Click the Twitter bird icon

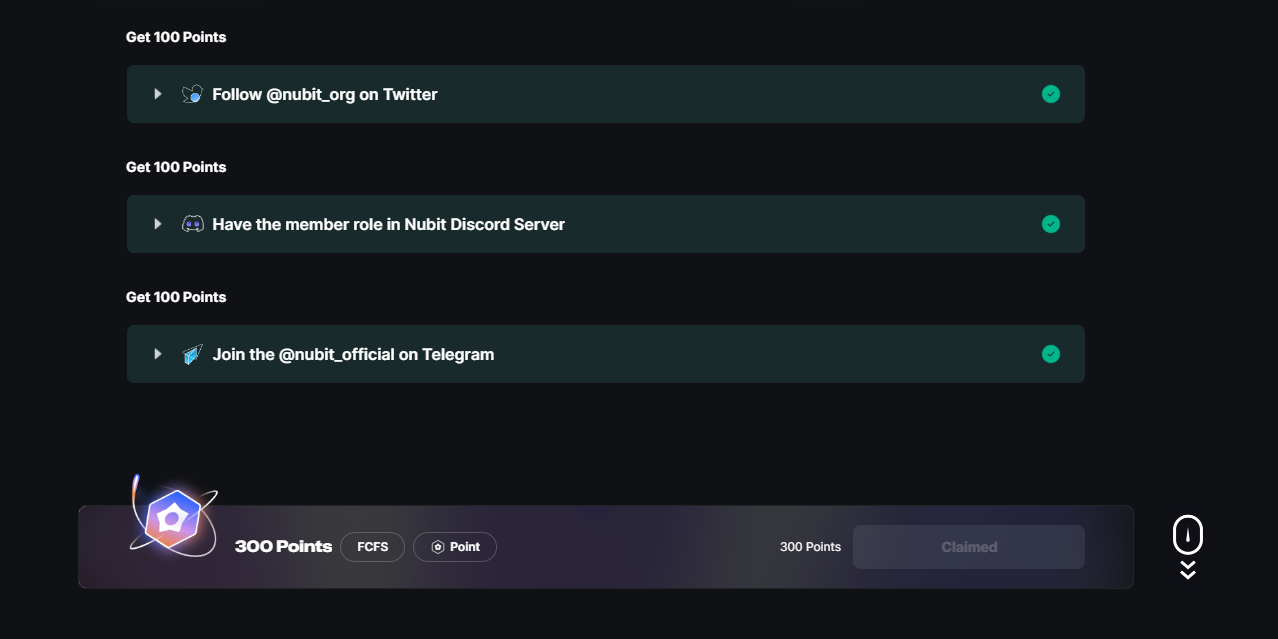coord(192,94)
